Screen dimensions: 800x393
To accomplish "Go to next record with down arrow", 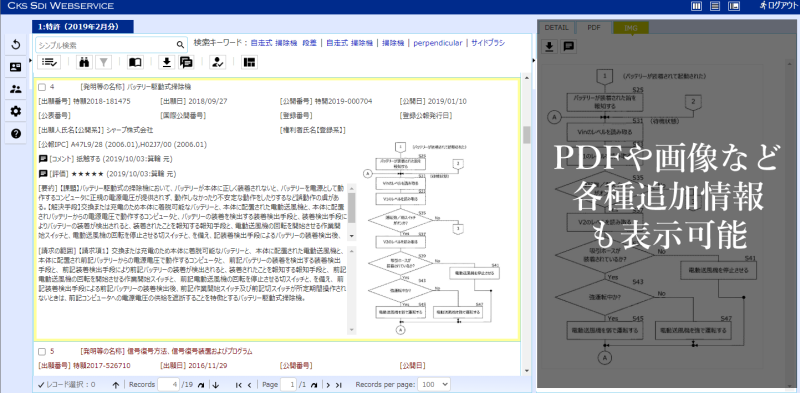I will tap(215, 385).
